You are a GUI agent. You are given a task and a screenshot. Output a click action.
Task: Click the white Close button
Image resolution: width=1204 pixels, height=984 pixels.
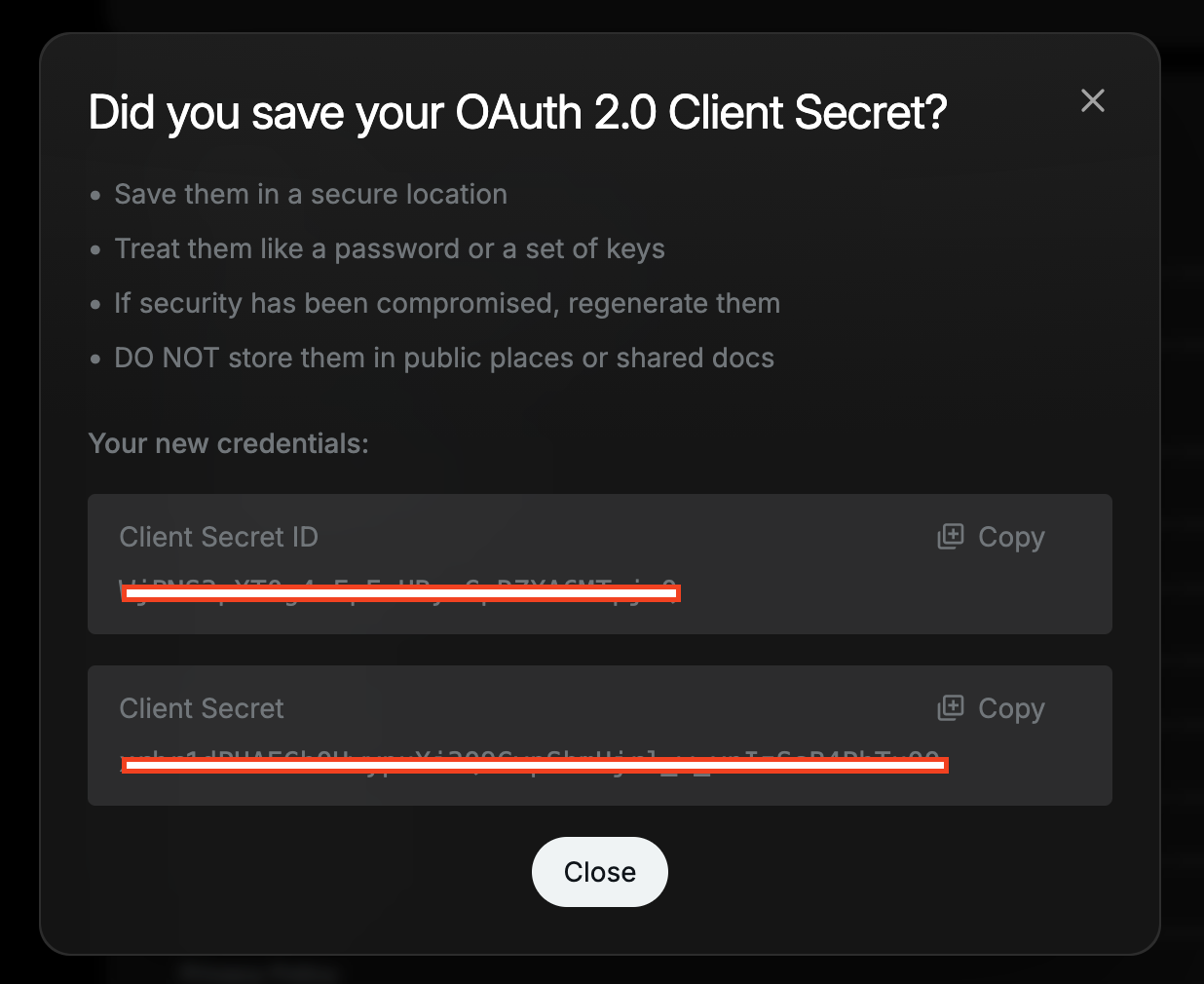599,872
